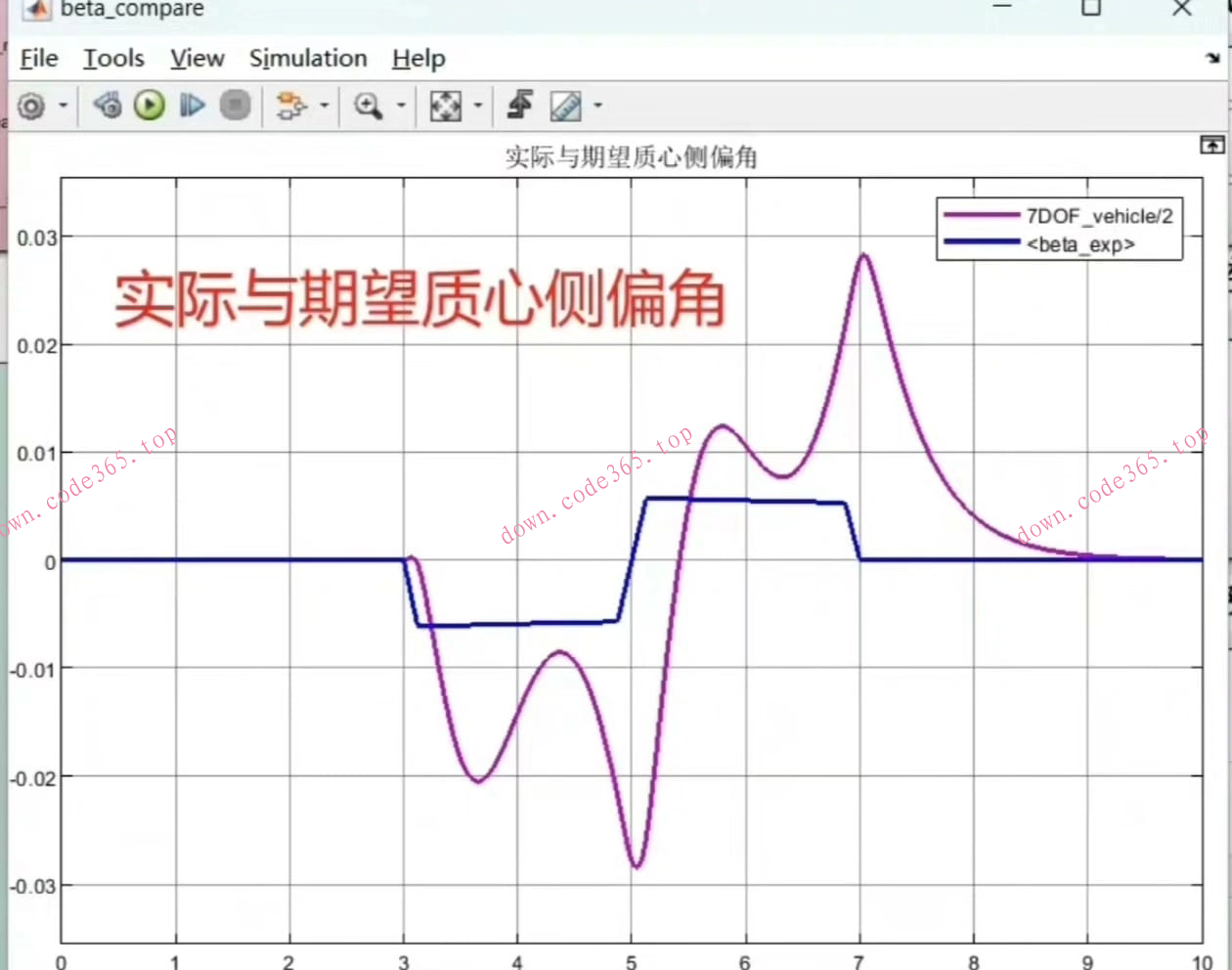Expand the scale axes dropdown arrow
The image size is (1232, 970).
[x=477, y=105]
